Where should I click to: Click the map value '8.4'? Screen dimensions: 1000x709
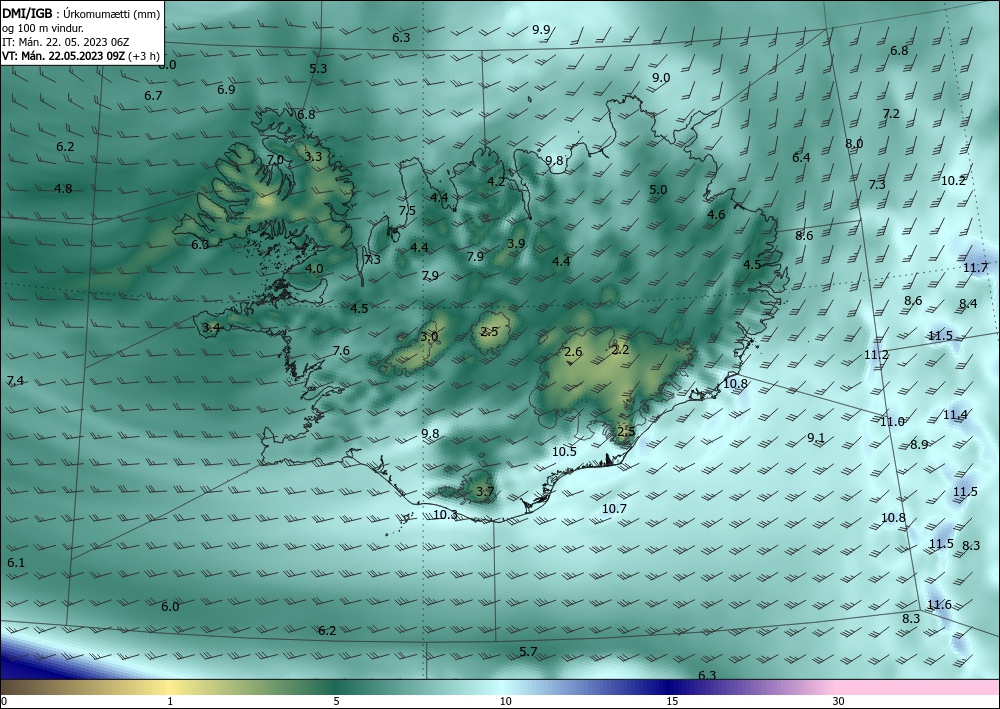click(x=968, y=303)
